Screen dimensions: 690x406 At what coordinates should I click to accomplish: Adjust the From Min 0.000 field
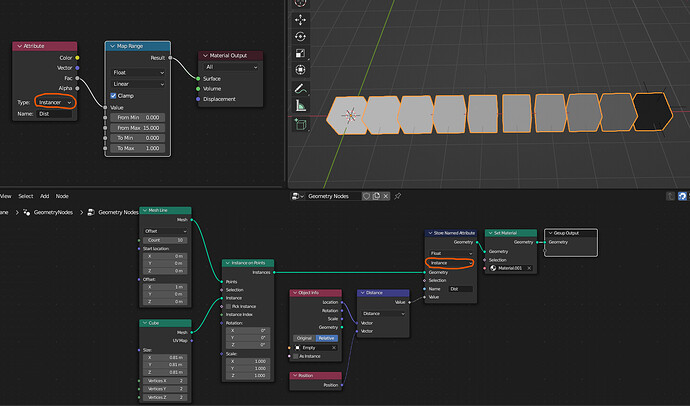[138, 117]
